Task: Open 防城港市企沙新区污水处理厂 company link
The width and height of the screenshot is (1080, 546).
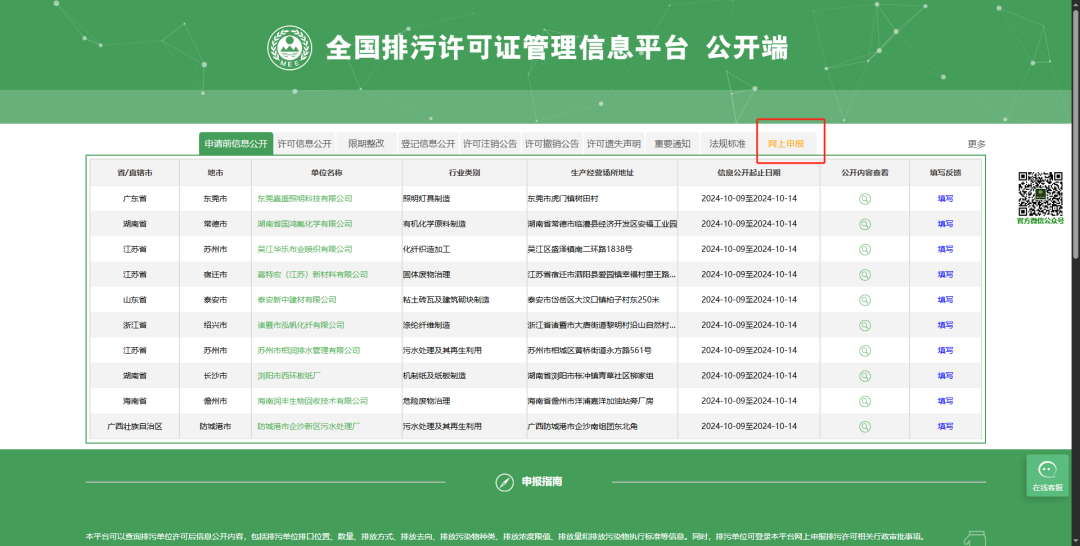Action: pyautogui.click(x=308, y=426)
